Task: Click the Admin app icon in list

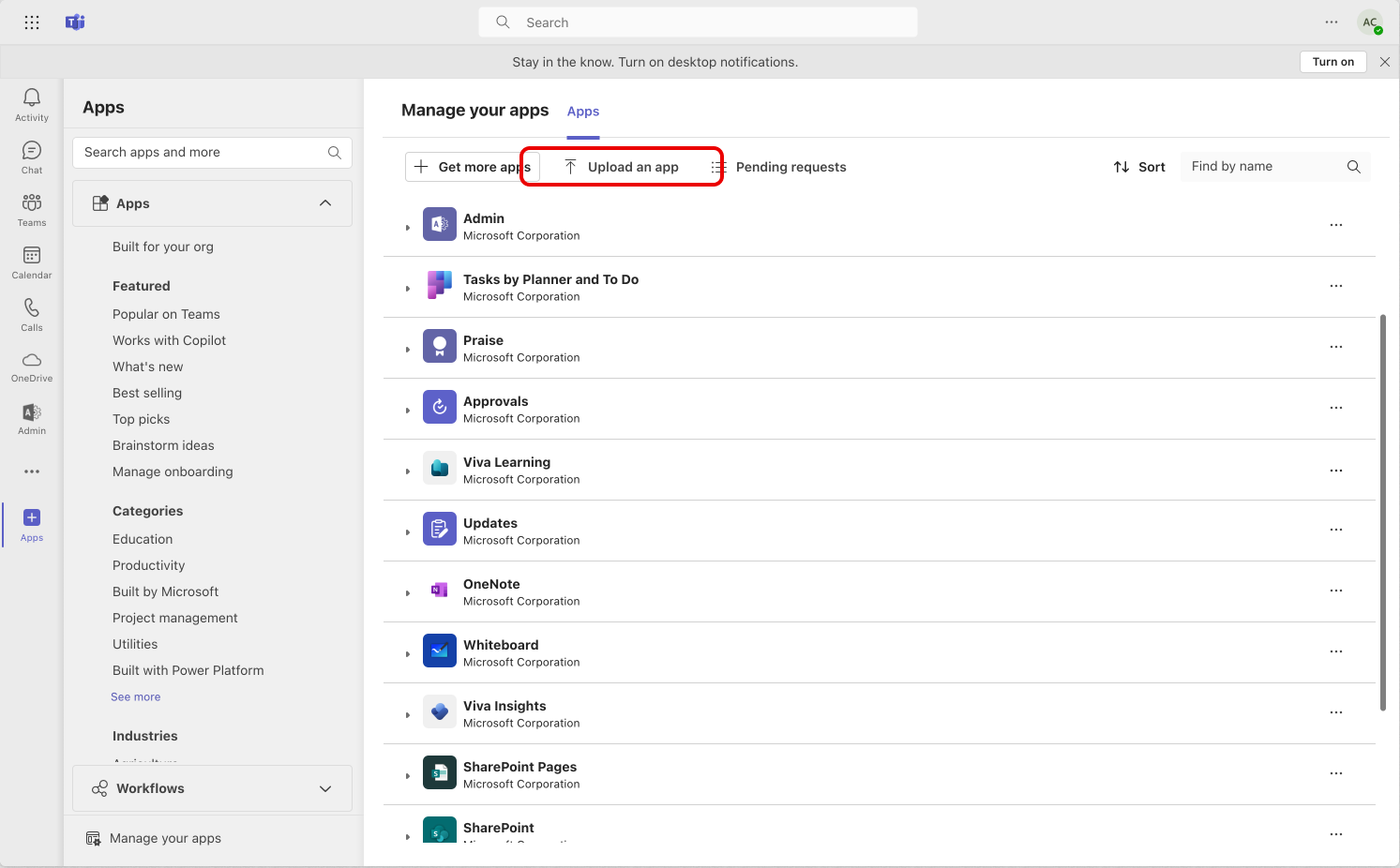Action: 440,224
